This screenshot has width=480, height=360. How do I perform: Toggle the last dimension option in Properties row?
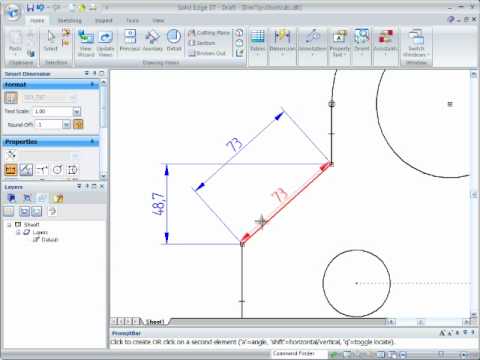point(73,170)
